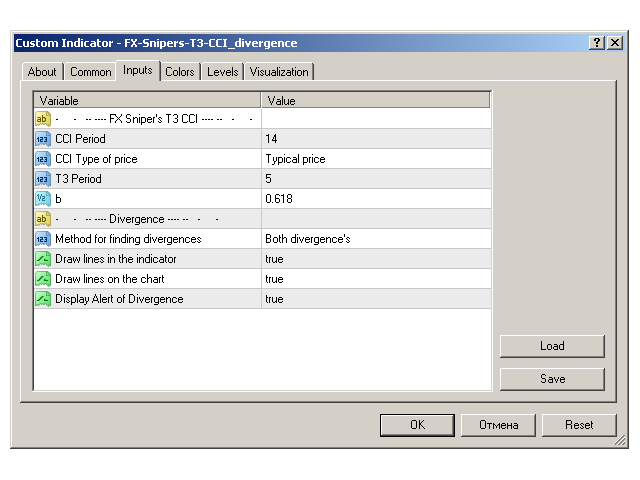The image size is (640, 480).
Task: Click the boolean icon for Display Alert of Divergence
Action: pyautogui.click(x=43, y=299)
